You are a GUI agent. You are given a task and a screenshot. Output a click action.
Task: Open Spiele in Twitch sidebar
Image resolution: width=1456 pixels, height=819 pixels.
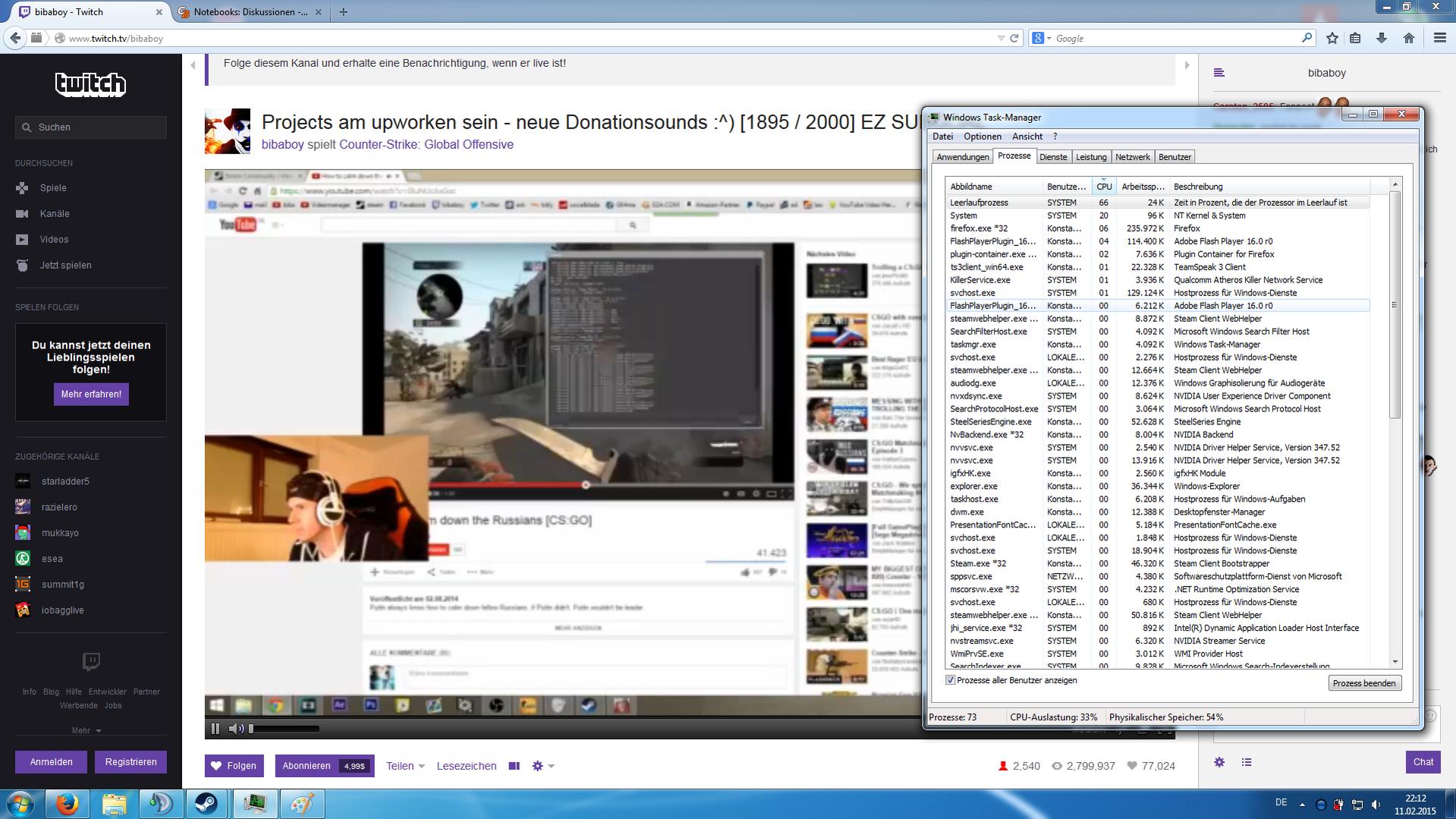(53, 187)
